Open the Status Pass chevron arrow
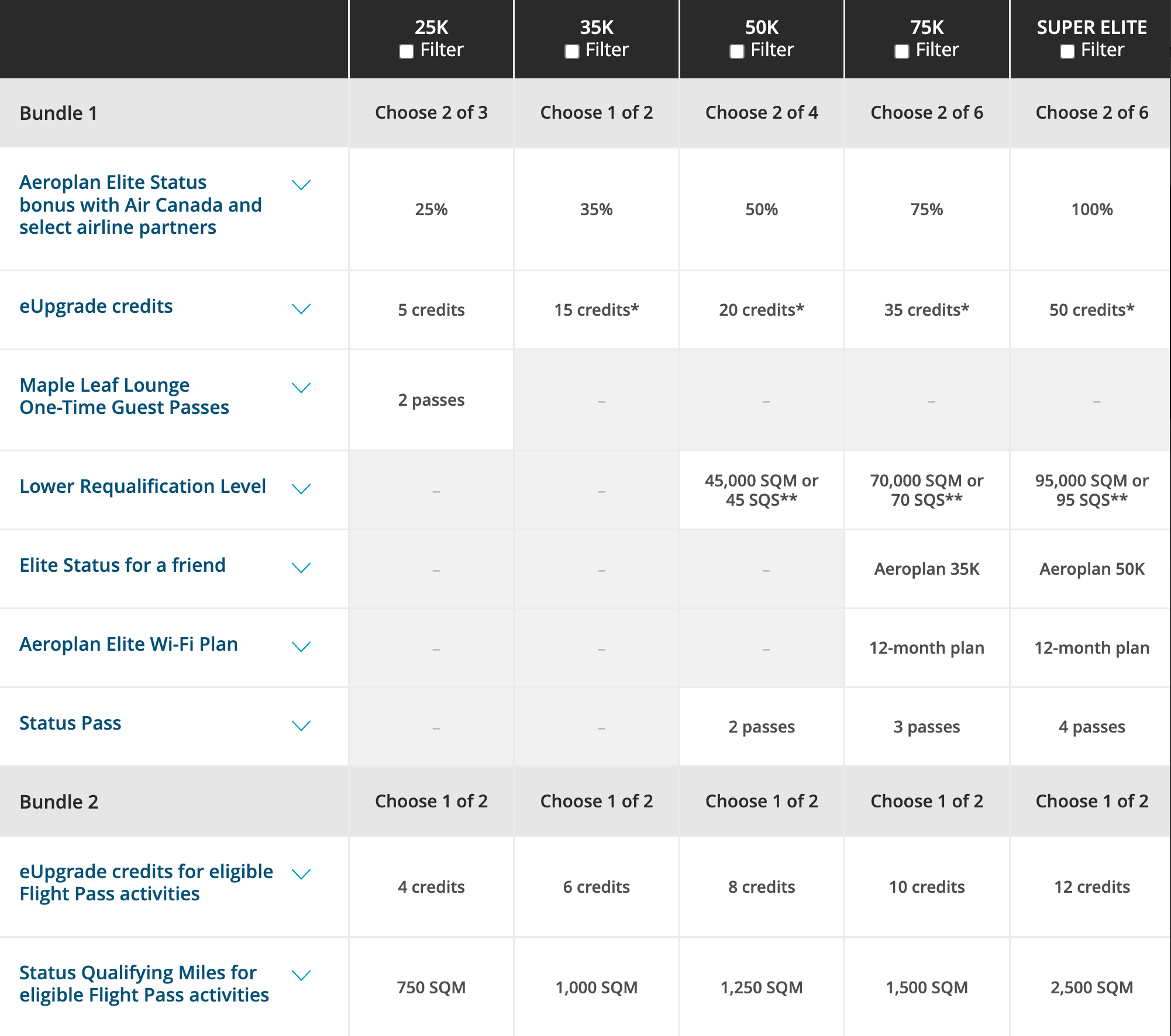 point(301,726)
